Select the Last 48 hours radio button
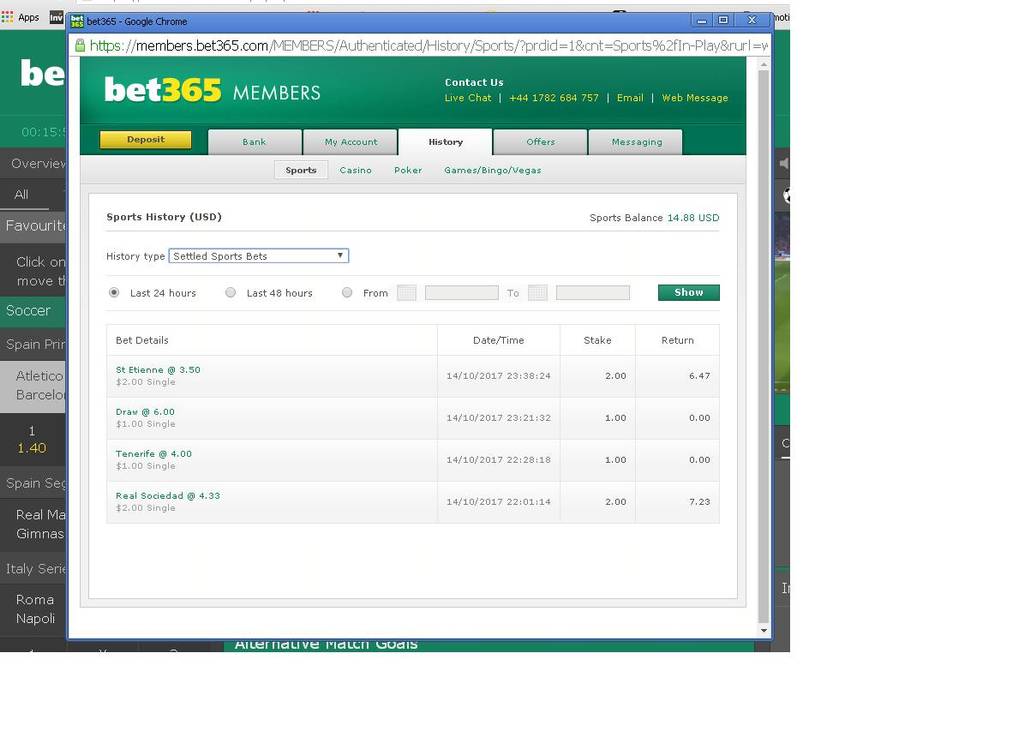Screen dimensions: 1024x737 pyautogui.click(x=231, y=292)
